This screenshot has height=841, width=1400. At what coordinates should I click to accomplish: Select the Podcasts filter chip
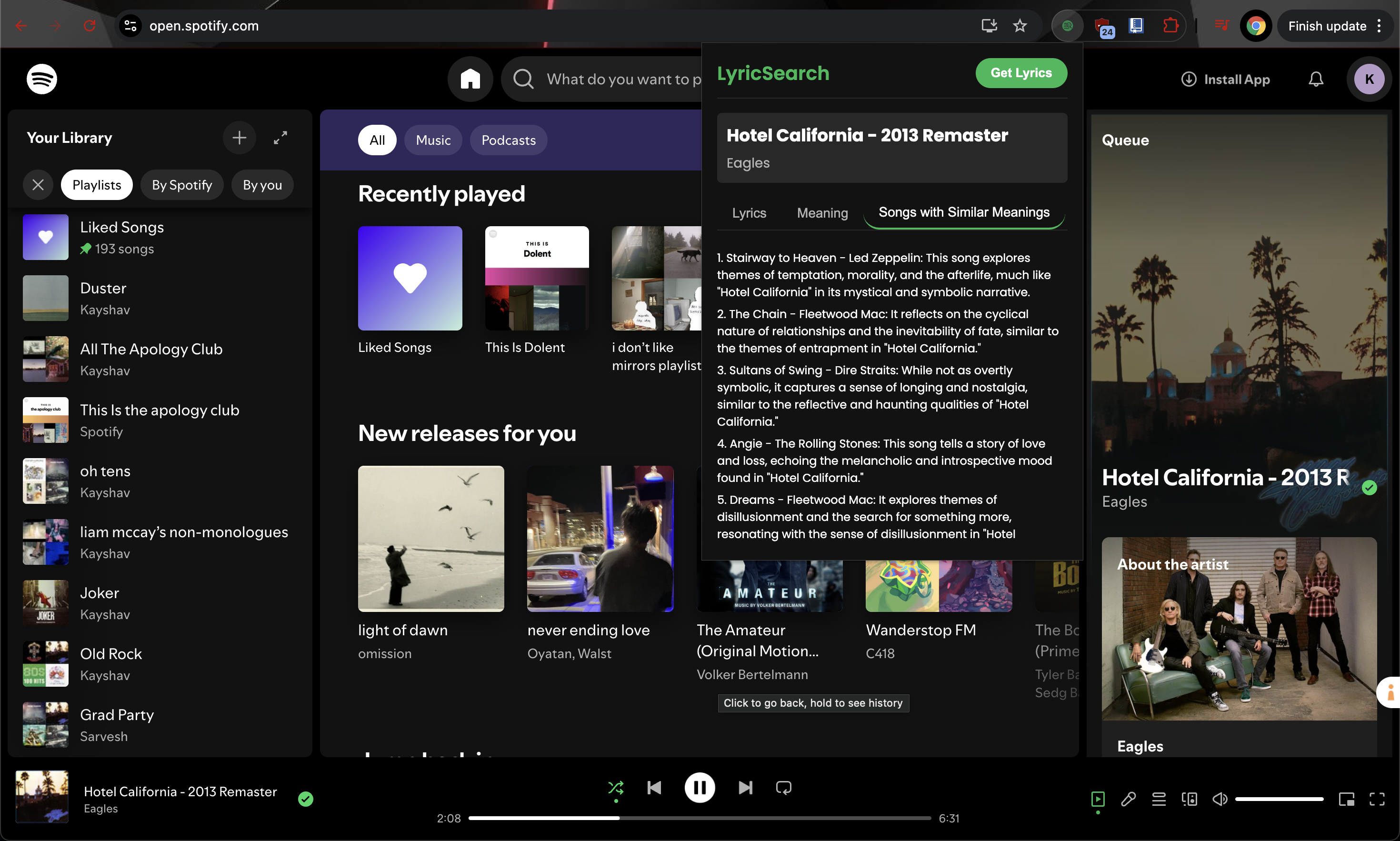[x=508, y=140]
